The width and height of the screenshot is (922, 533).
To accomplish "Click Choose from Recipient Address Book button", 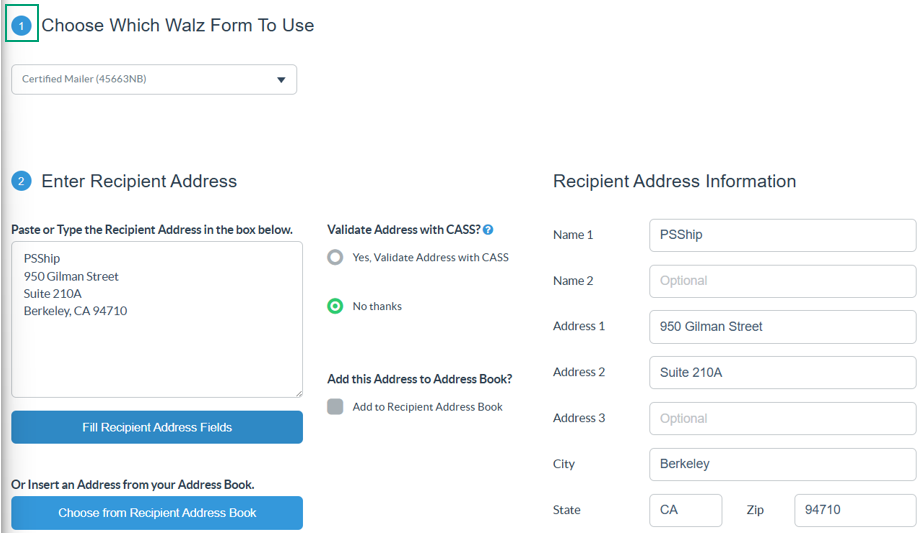I will [x=157, y=513].
